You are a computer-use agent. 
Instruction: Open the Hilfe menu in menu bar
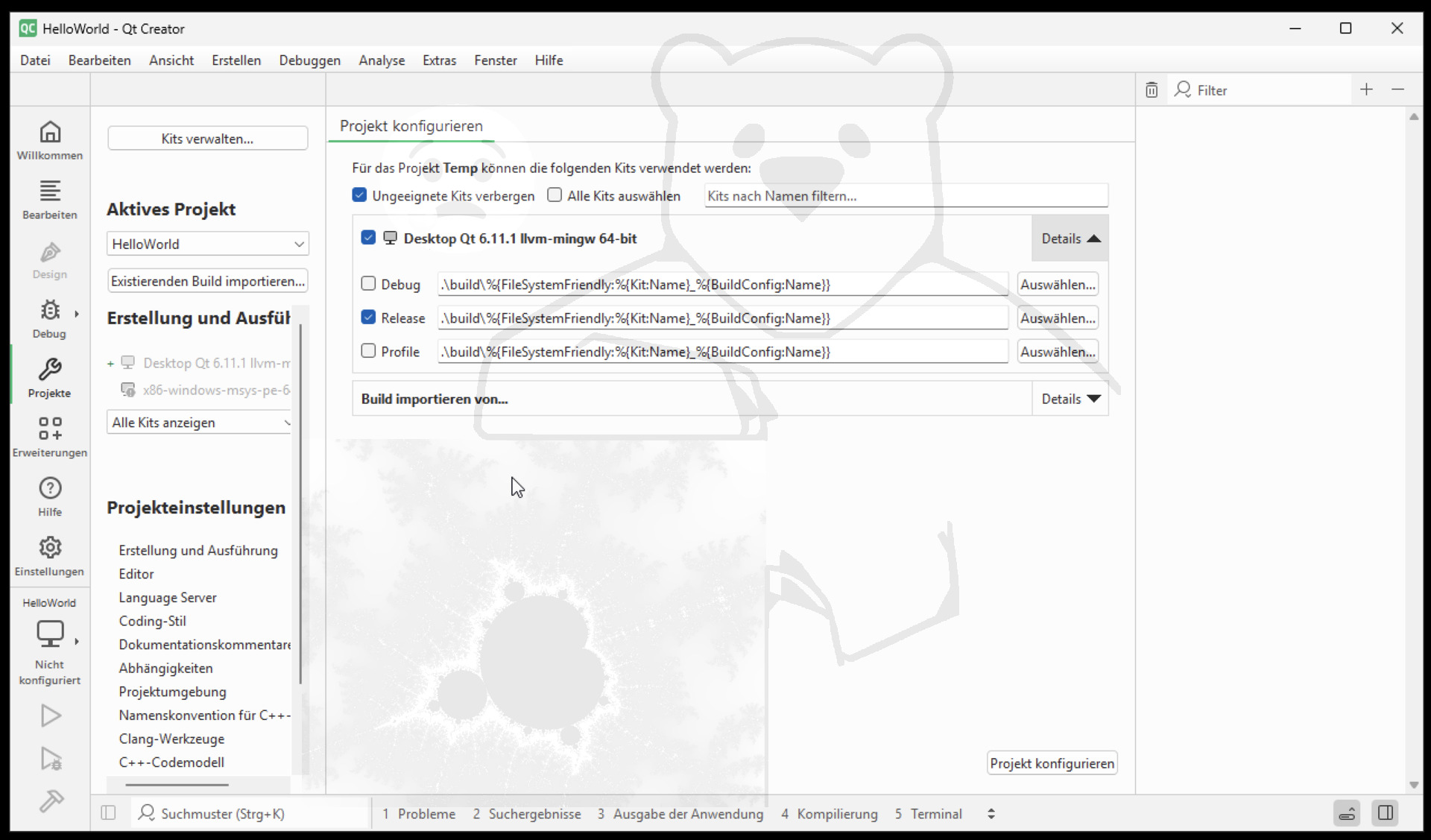coord(549,60)
